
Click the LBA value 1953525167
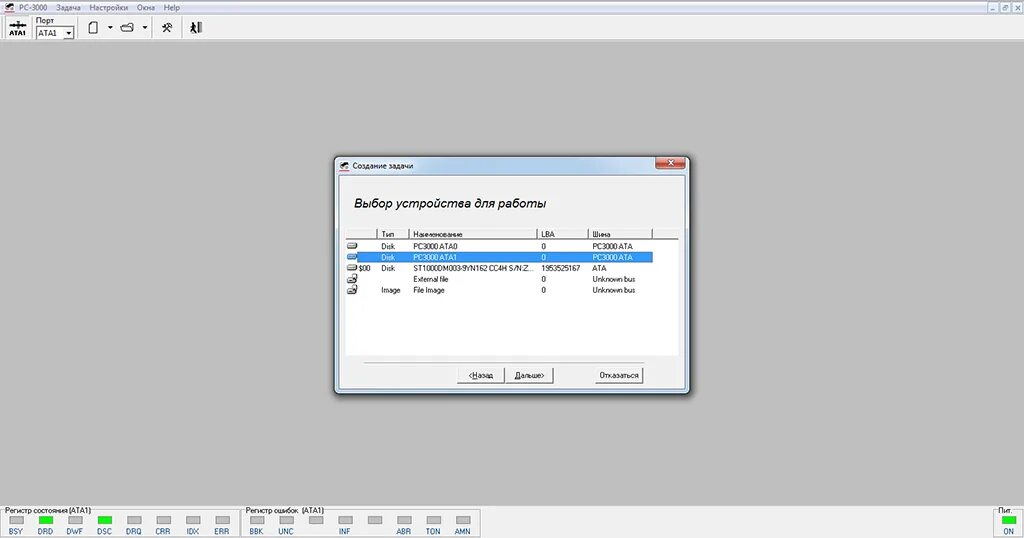pos(560,268)
